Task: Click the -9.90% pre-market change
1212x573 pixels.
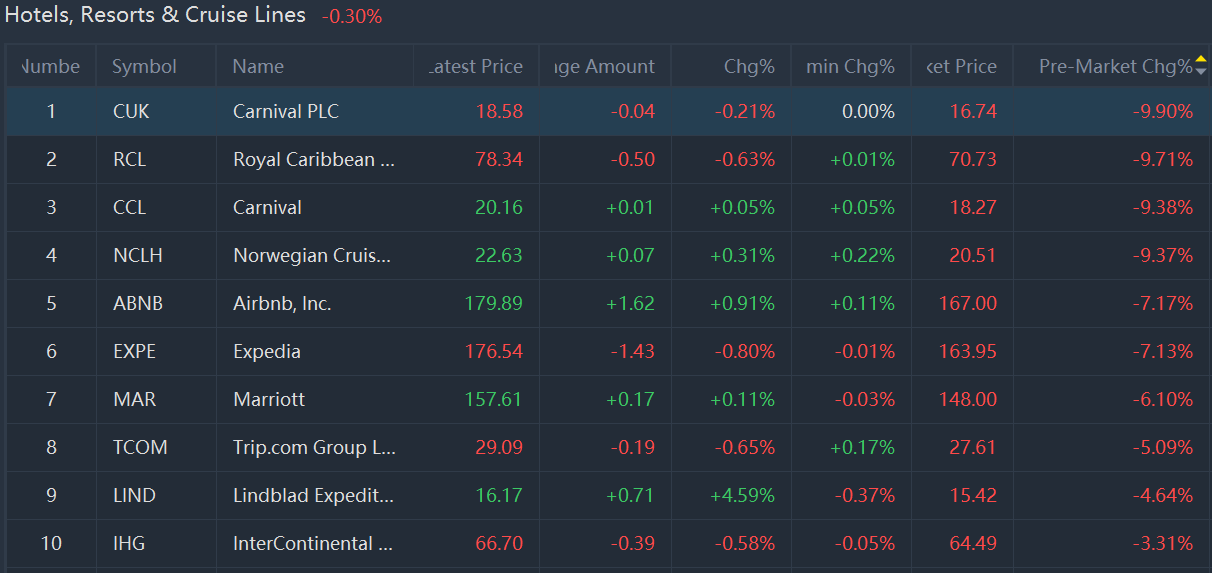Action: point(1163,111)
